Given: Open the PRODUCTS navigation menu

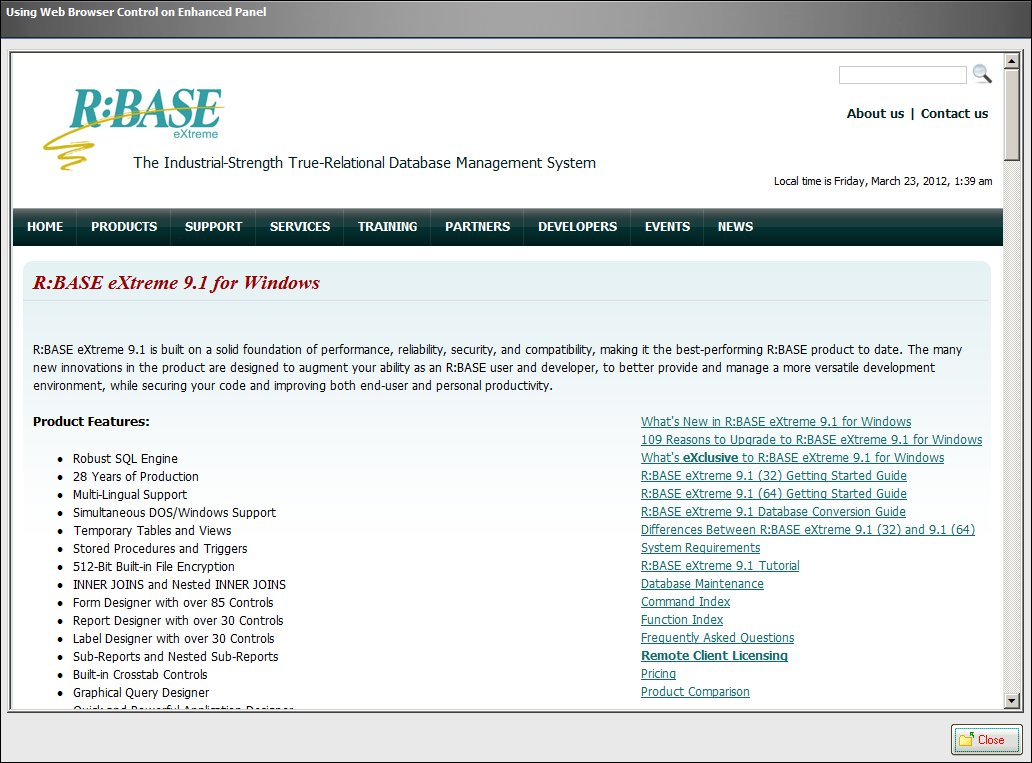Looking at the screenshot, I should point(124,227).
